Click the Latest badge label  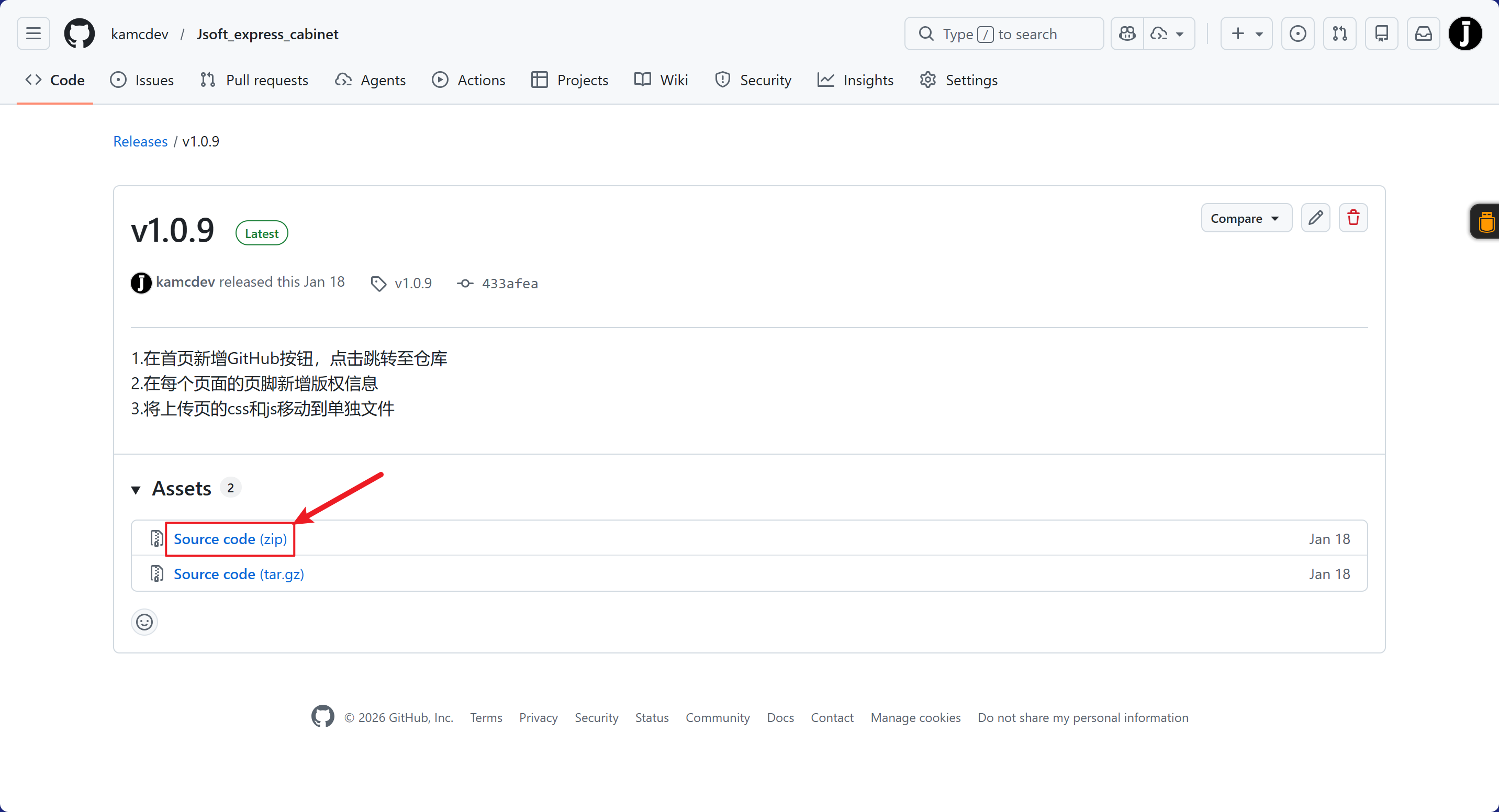pos(261,233)
